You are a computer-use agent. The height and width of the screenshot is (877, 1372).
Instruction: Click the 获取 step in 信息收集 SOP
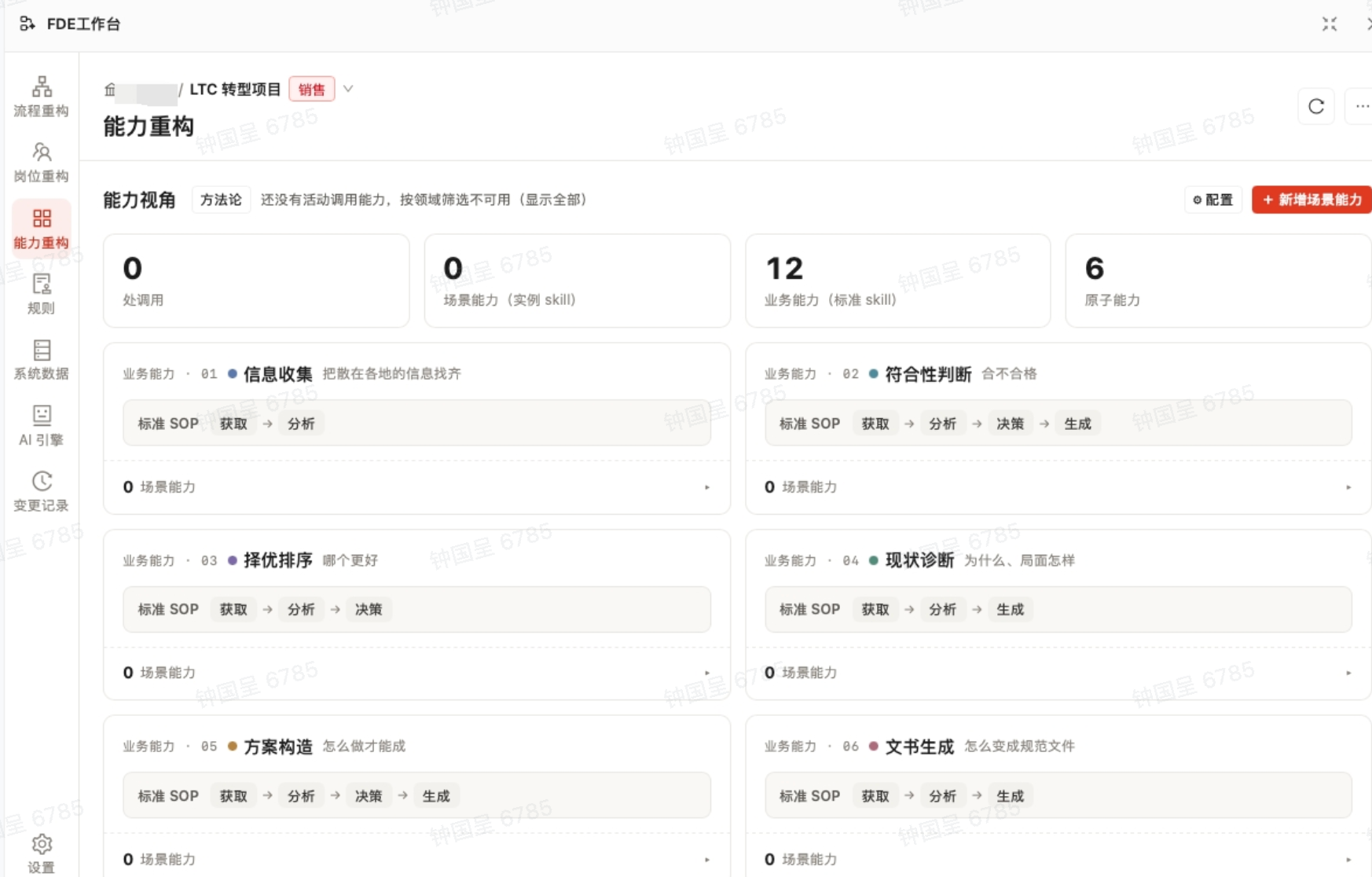pyautogui.click(x=233, y=424)
